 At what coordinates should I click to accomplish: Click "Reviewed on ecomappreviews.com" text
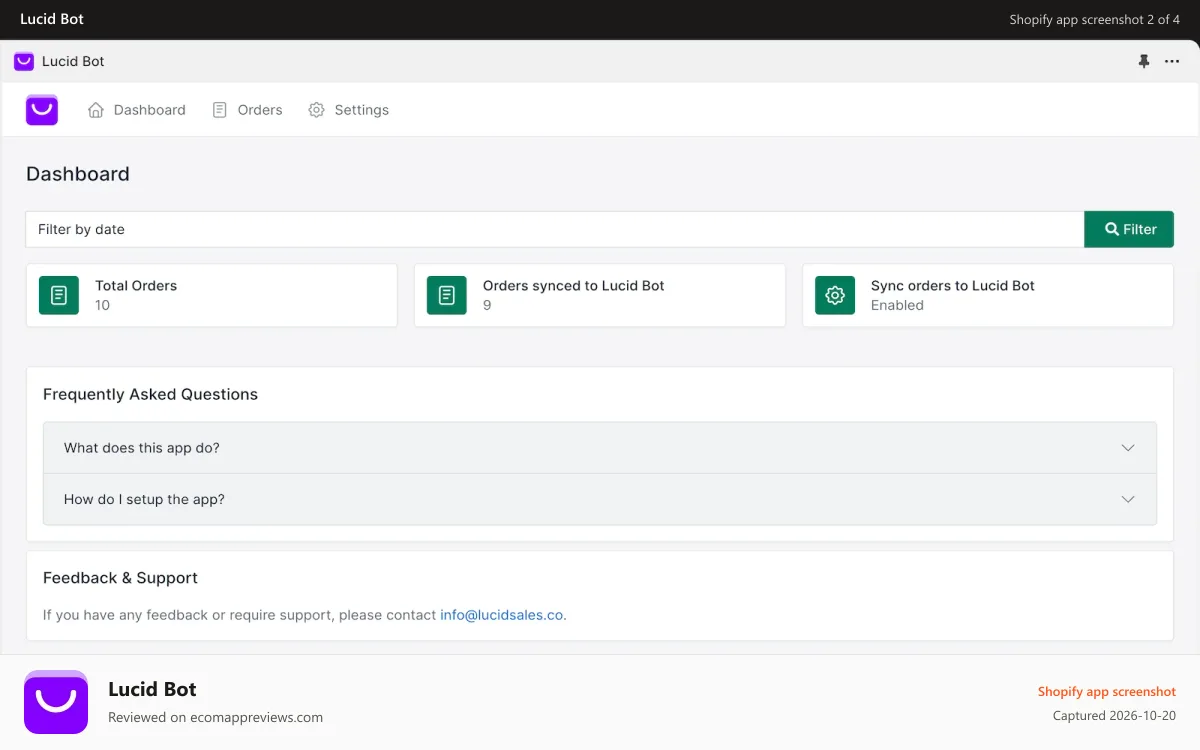215,717
